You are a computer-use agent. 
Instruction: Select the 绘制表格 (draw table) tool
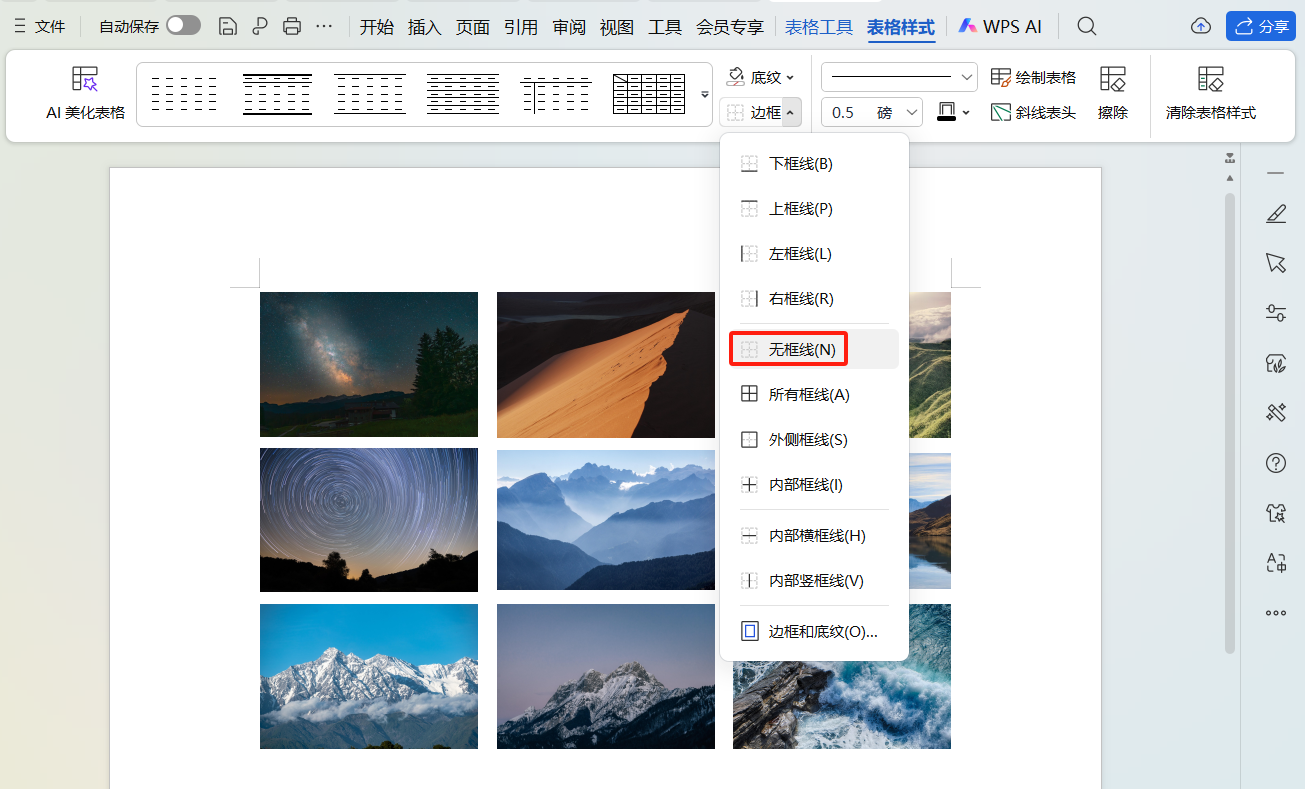click(x=1032, y=75)
